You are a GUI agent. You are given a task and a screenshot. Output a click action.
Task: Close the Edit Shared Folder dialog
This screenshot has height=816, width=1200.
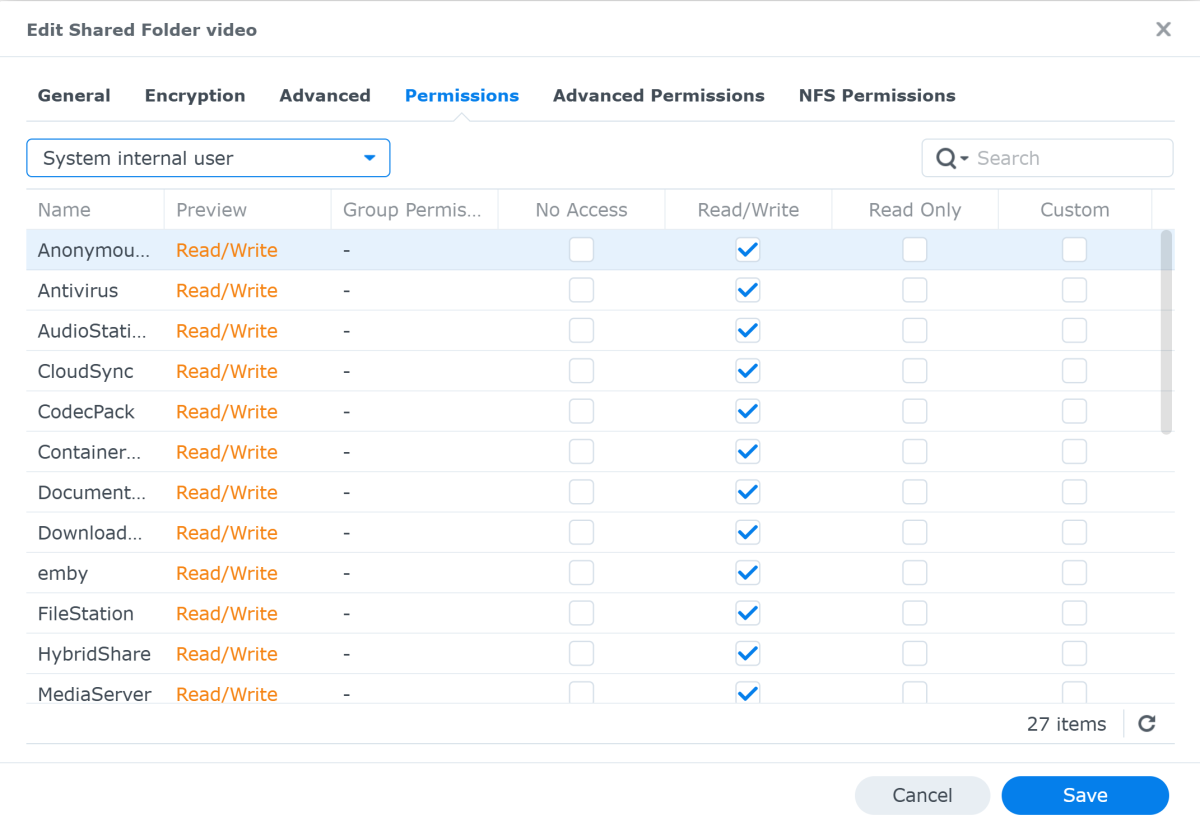click(1163, 29)
